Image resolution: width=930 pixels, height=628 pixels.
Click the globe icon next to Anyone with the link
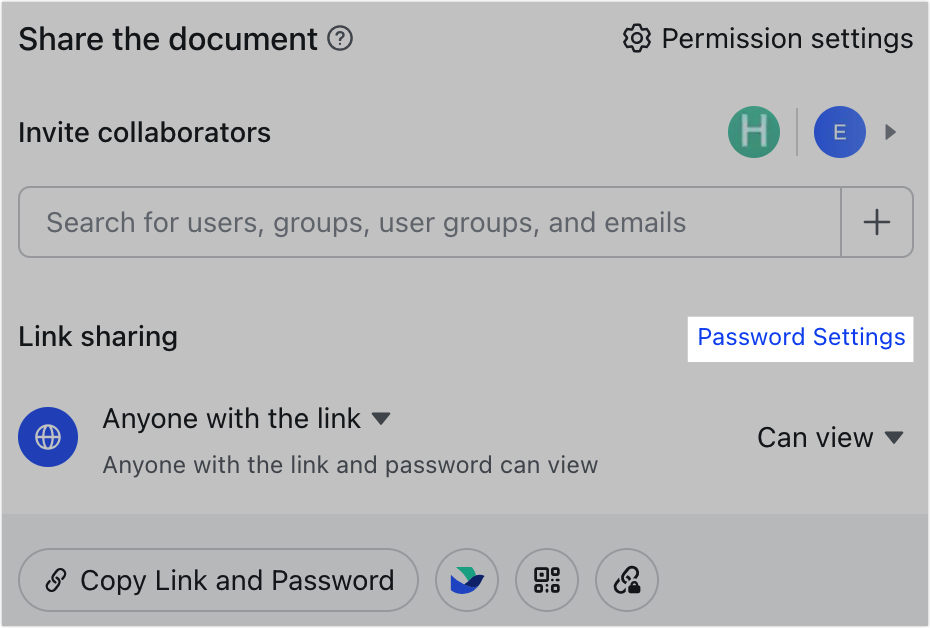point(47,437)
